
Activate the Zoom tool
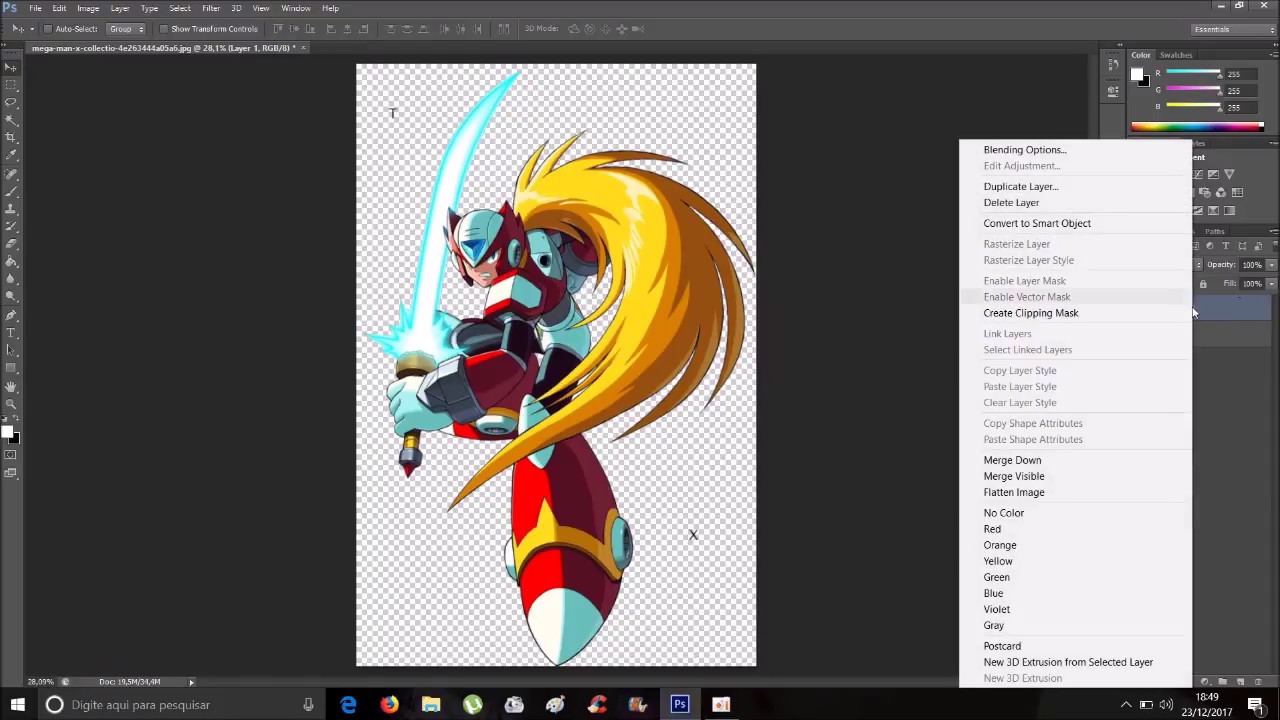(11, 404)
